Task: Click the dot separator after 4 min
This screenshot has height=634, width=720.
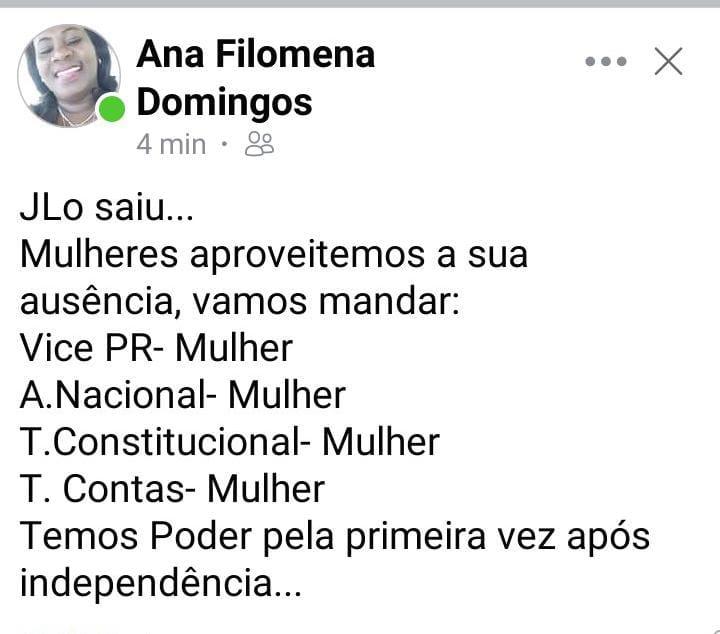Action: click(224, 144)
